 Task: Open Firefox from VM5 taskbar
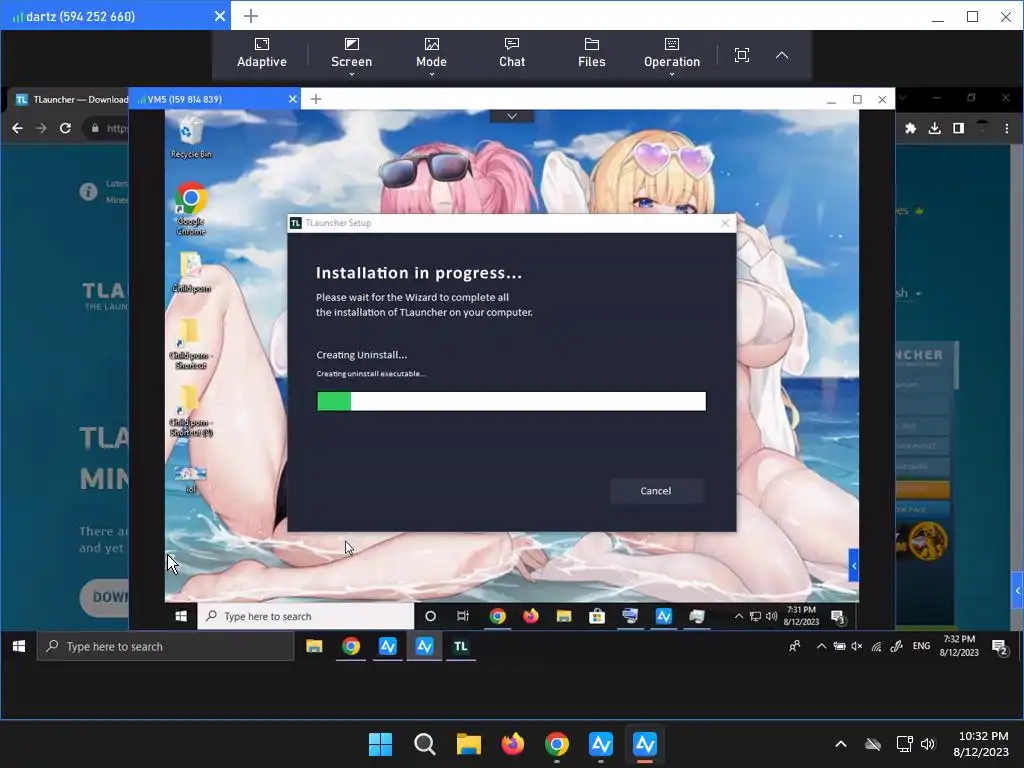click(x=531, y=616)
